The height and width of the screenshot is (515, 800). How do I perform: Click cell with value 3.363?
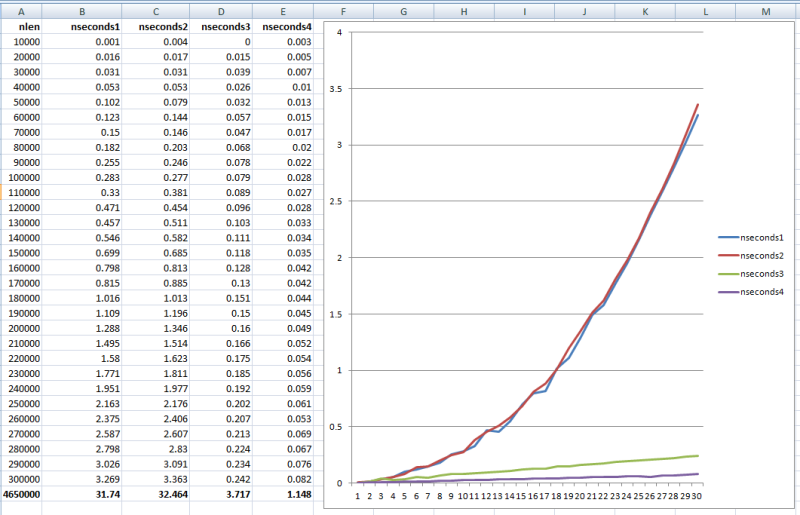click(x=156, y=479)
